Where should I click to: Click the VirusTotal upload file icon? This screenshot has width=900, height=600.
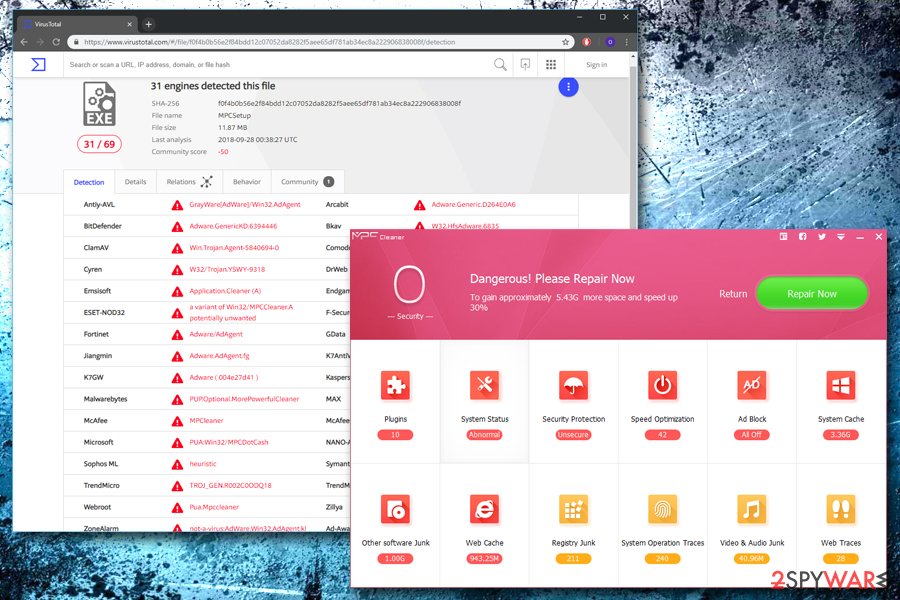click(x=525, y=64)
